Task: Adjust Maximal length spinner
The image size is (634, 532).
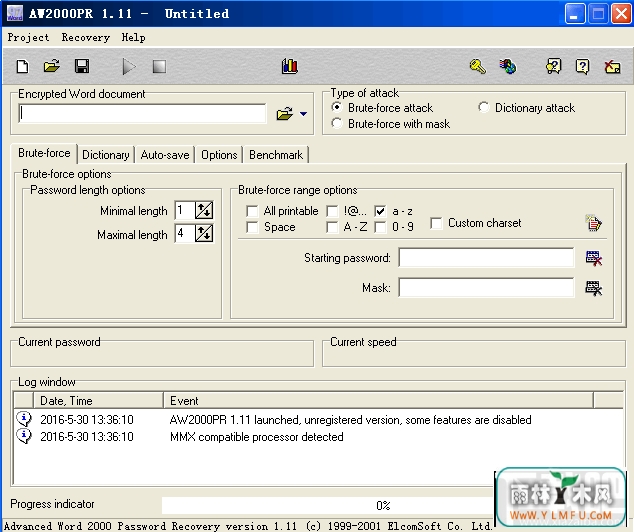Action: [204, 233]
